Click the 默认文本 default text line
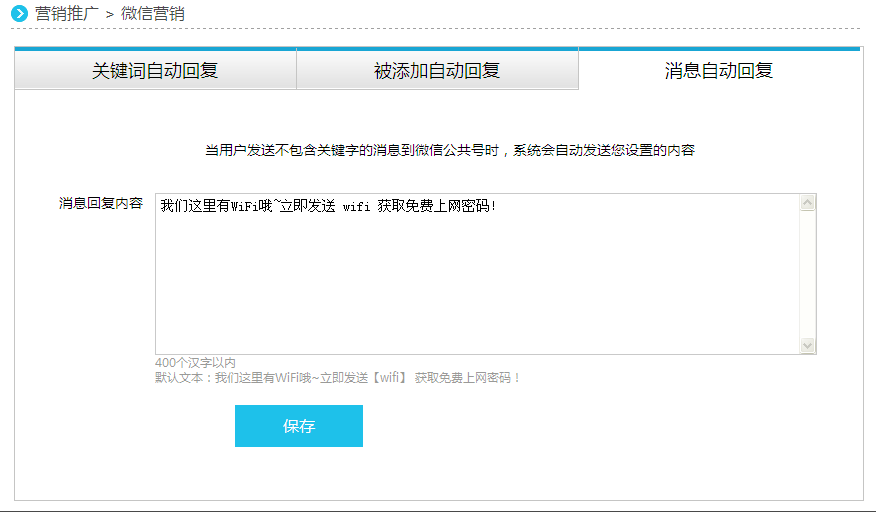Image resolution: width=876 pixels, height=512 pixels. coord(338,378)
